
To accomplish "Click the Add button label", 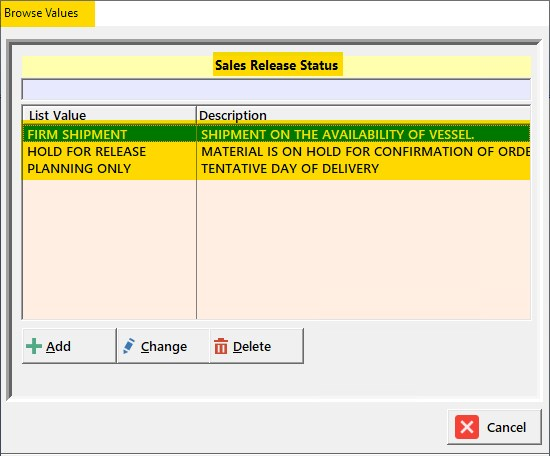I will click(x=58, y=347).
